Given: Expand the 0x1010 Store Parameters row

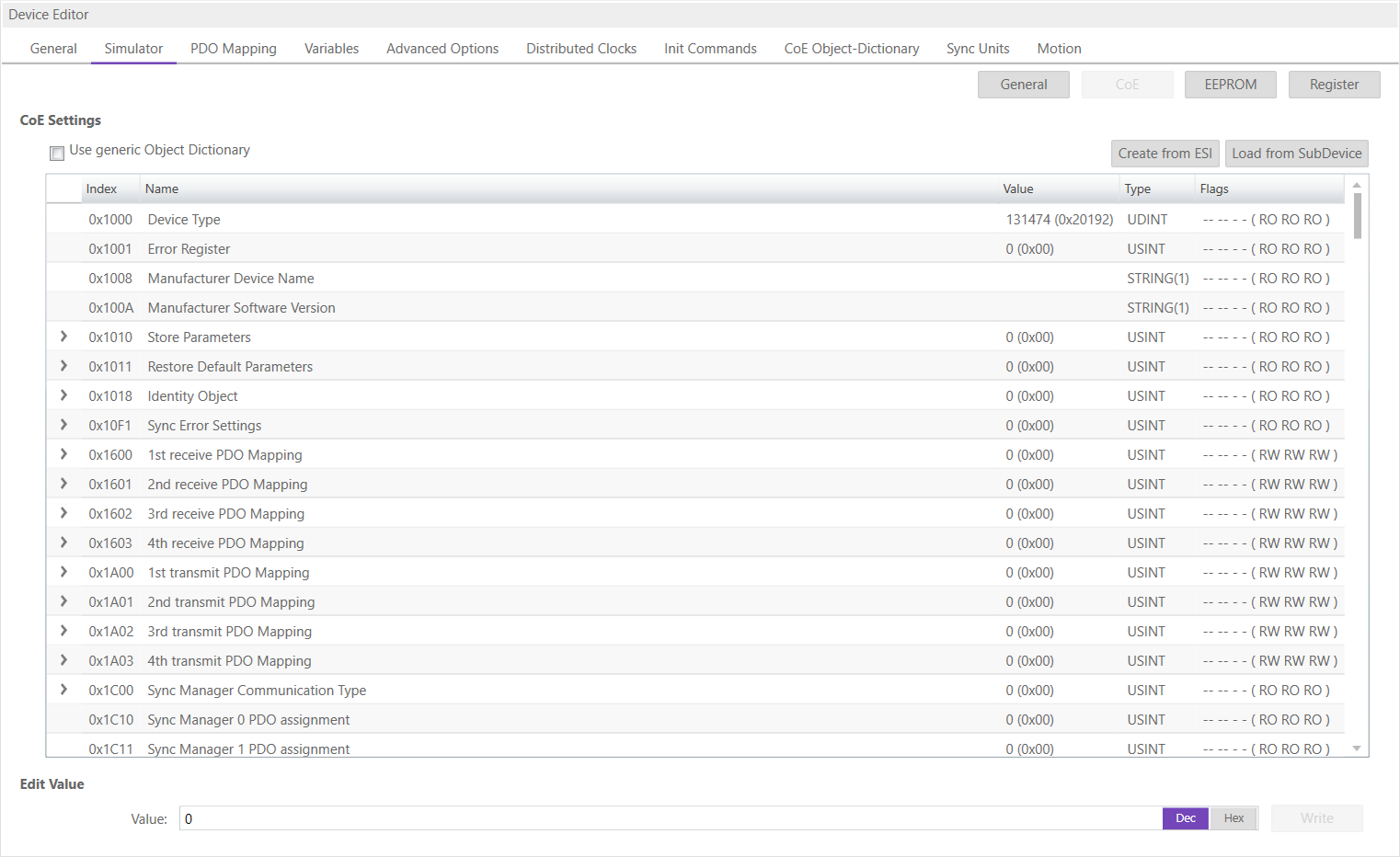Looking at the screenshot, I should coord(63,337).
